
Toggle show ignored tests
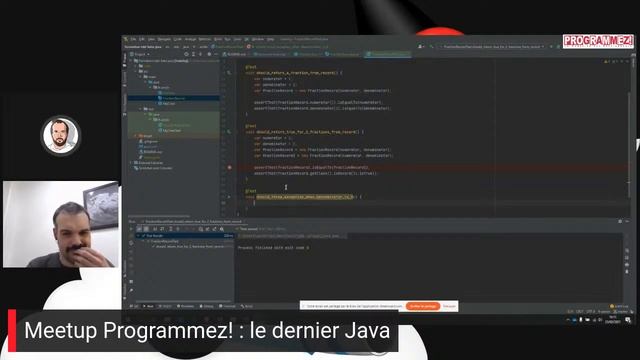146,229
